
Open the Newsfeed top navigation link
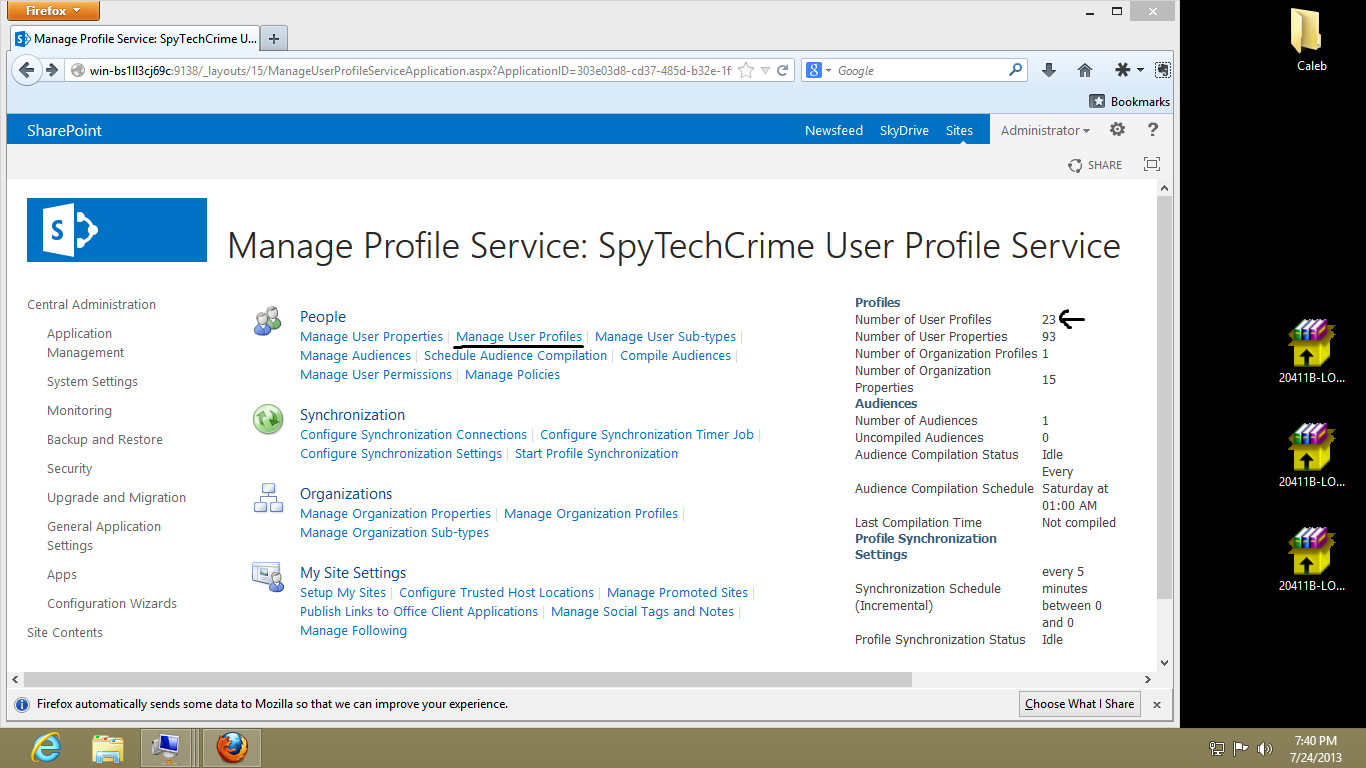click(x=834, y=130)
